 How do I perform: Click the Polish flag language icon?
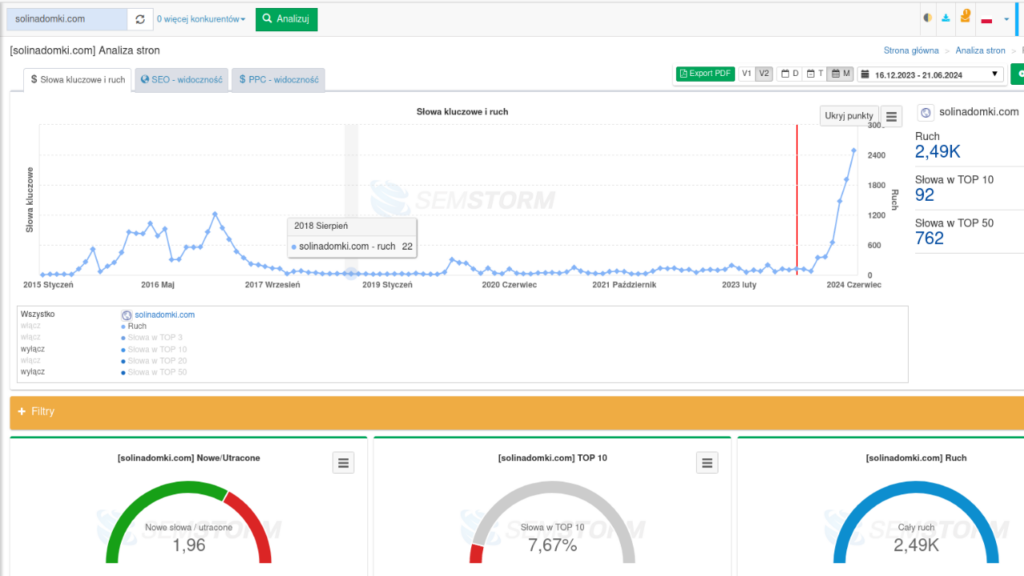tap(986, 19)
